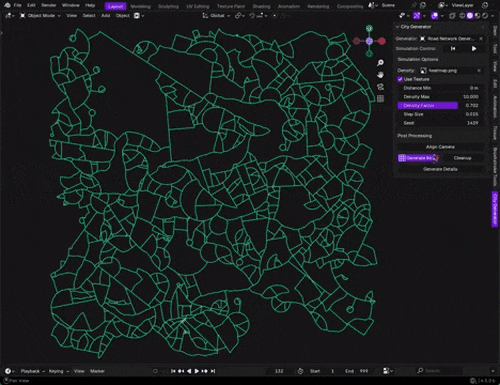The height and width of the screenshot is (385, 500).
Task: Adjust the Density Factor slider
Action: (439, 105)
